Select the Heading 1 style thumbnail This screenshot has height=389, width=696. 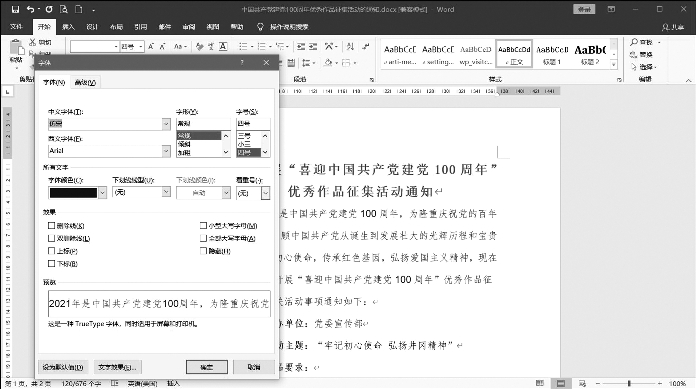(x=552, y=55)
